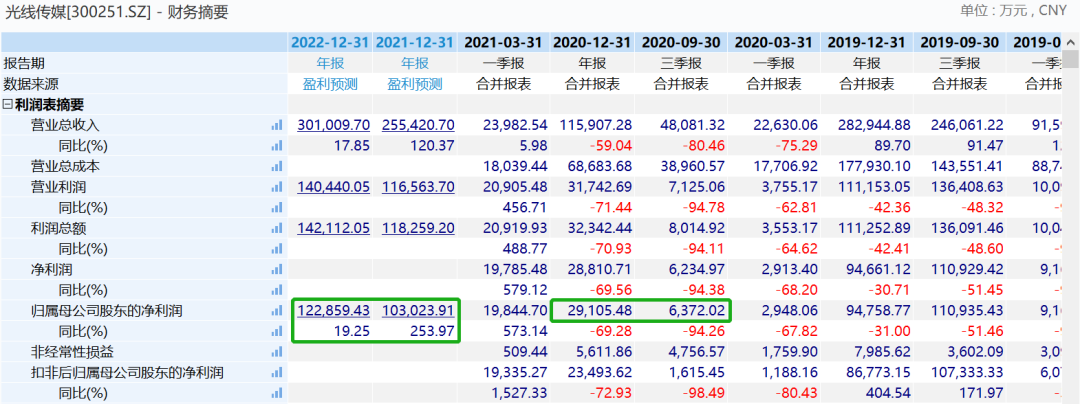Click forecast growth value 19.25
This screenshot has width=1080, height=404.
point(354,332)
